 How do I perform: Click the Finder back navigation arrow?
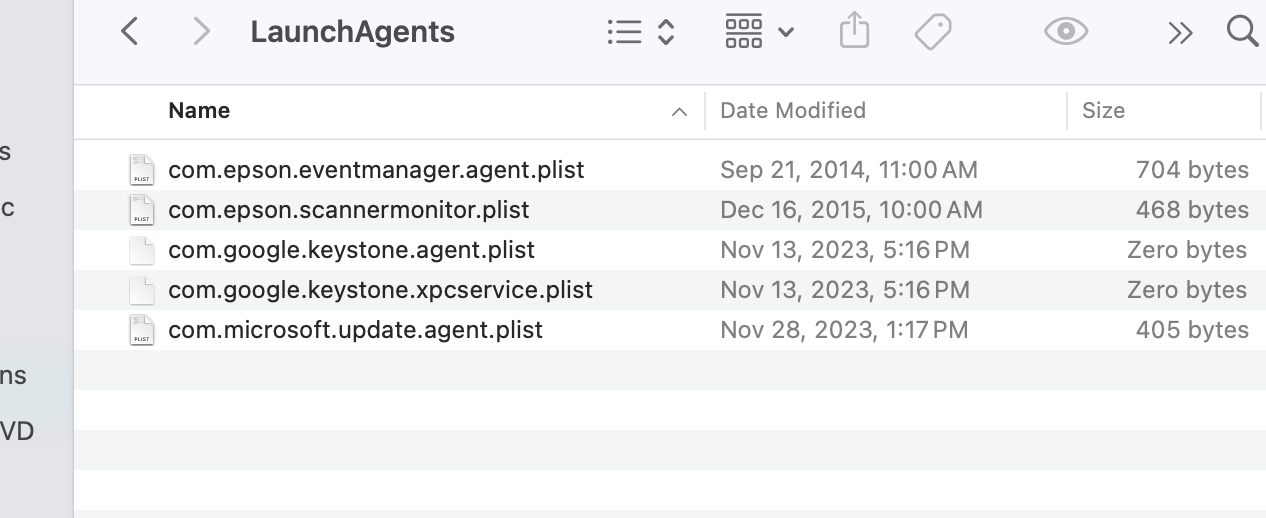click(129, 32)
